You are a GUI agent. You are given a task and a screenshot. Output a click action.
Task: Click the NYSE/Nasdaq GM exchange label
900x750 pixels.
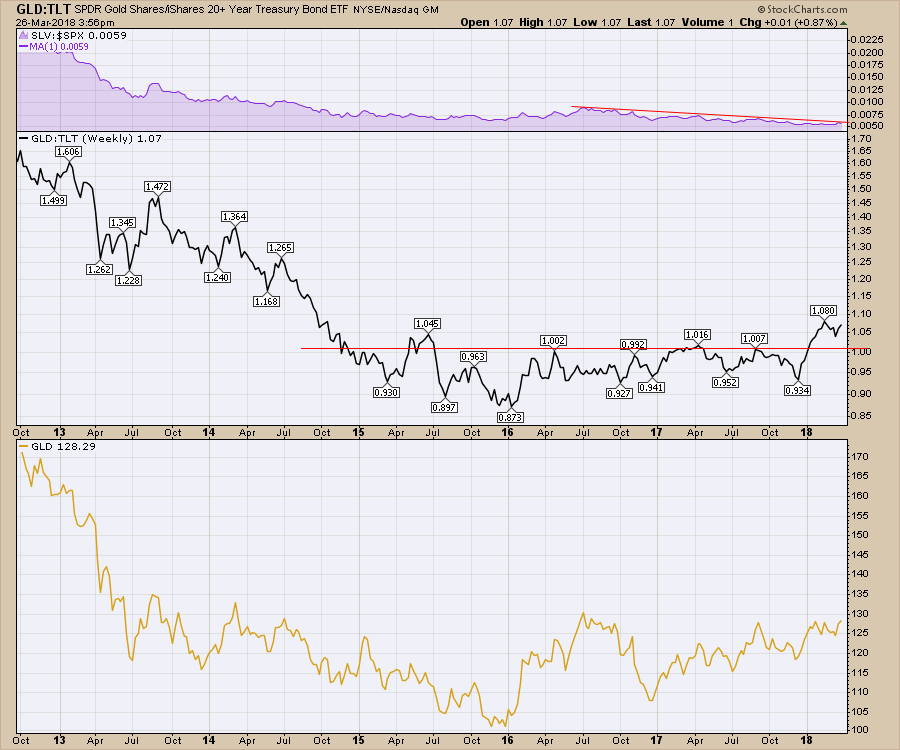click(396, 10)
